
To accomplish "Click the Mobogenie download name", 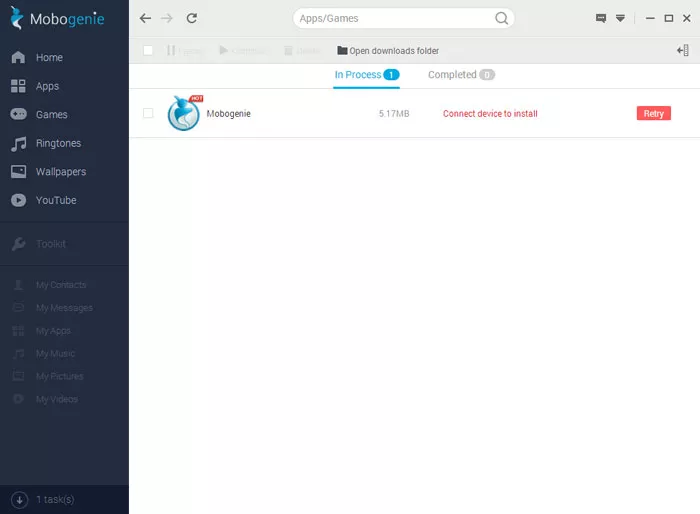I will [229, 114].
